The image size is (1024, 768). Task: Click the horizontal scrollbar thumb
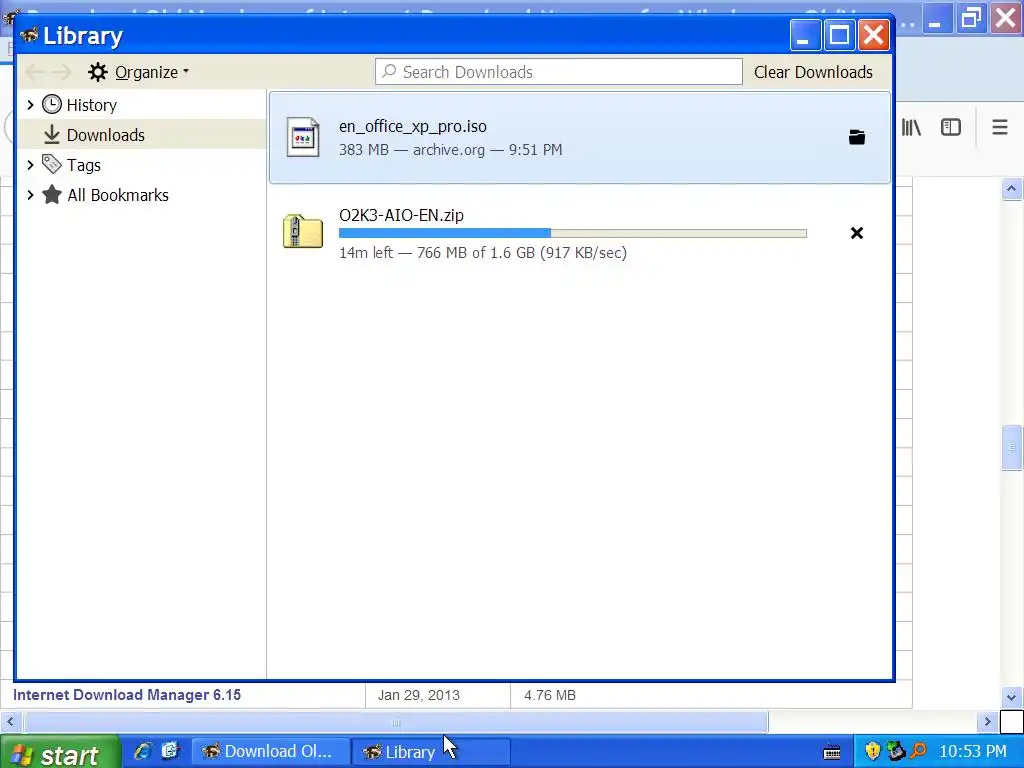point(396,722)
